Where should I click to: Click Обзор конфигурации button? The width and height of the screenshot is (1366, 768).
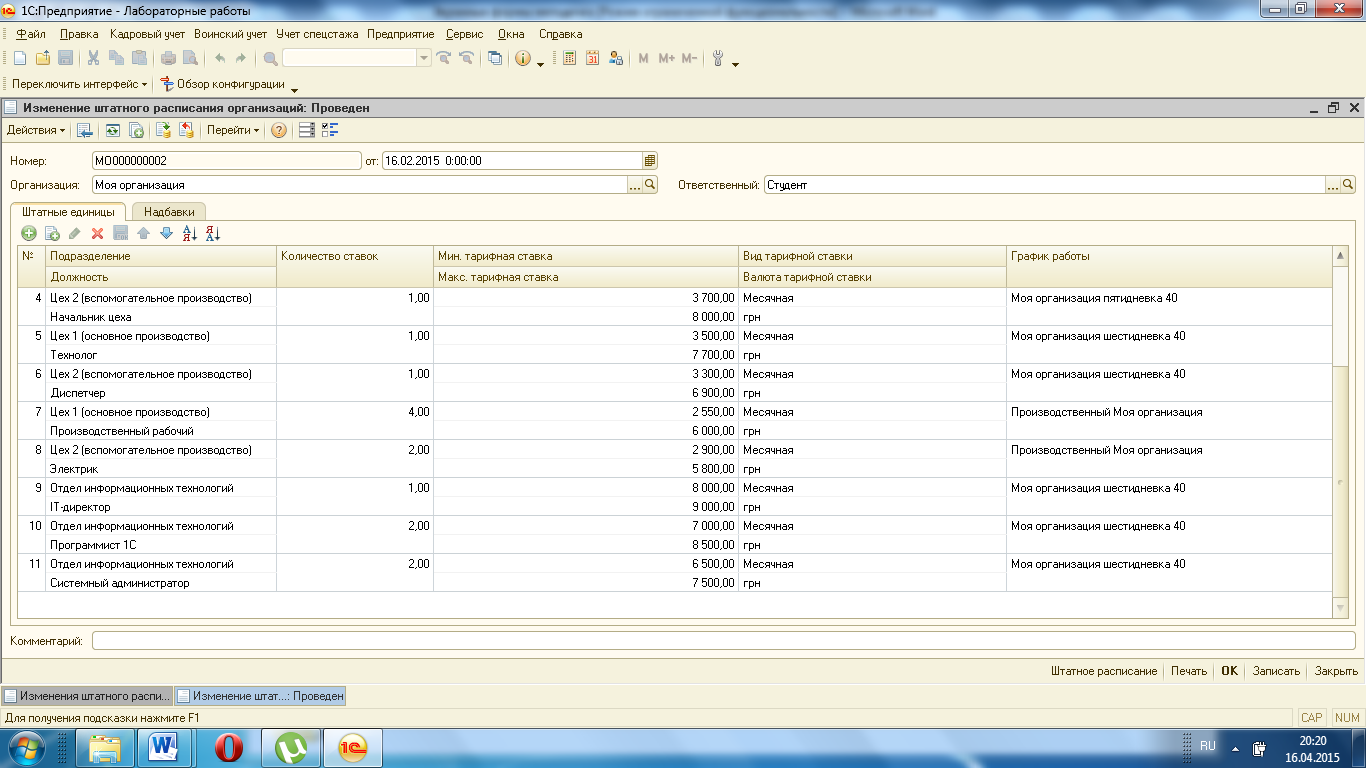[222, 84]
